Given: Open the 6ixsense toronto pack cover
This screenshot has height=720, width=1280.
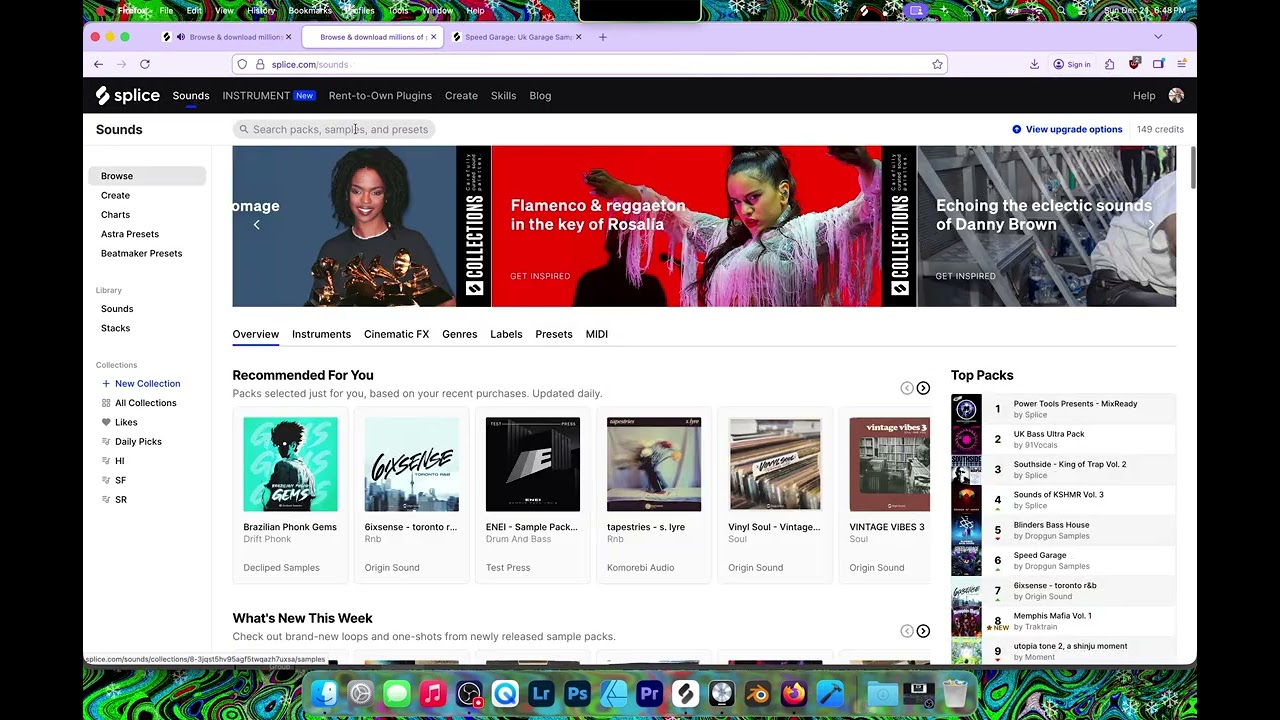Looking at the screenshot, I should click(411, 464).
